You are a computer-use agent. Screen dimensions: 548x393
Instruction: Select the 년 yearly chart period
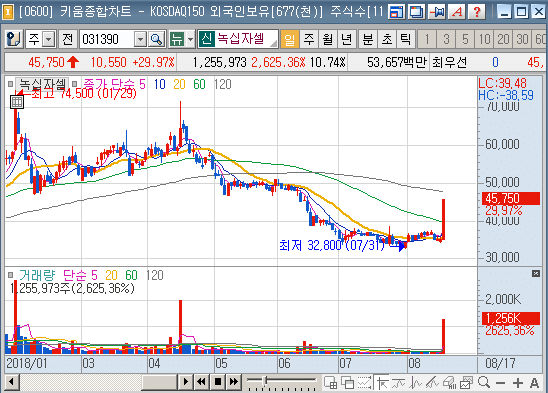tap(346, 39)
